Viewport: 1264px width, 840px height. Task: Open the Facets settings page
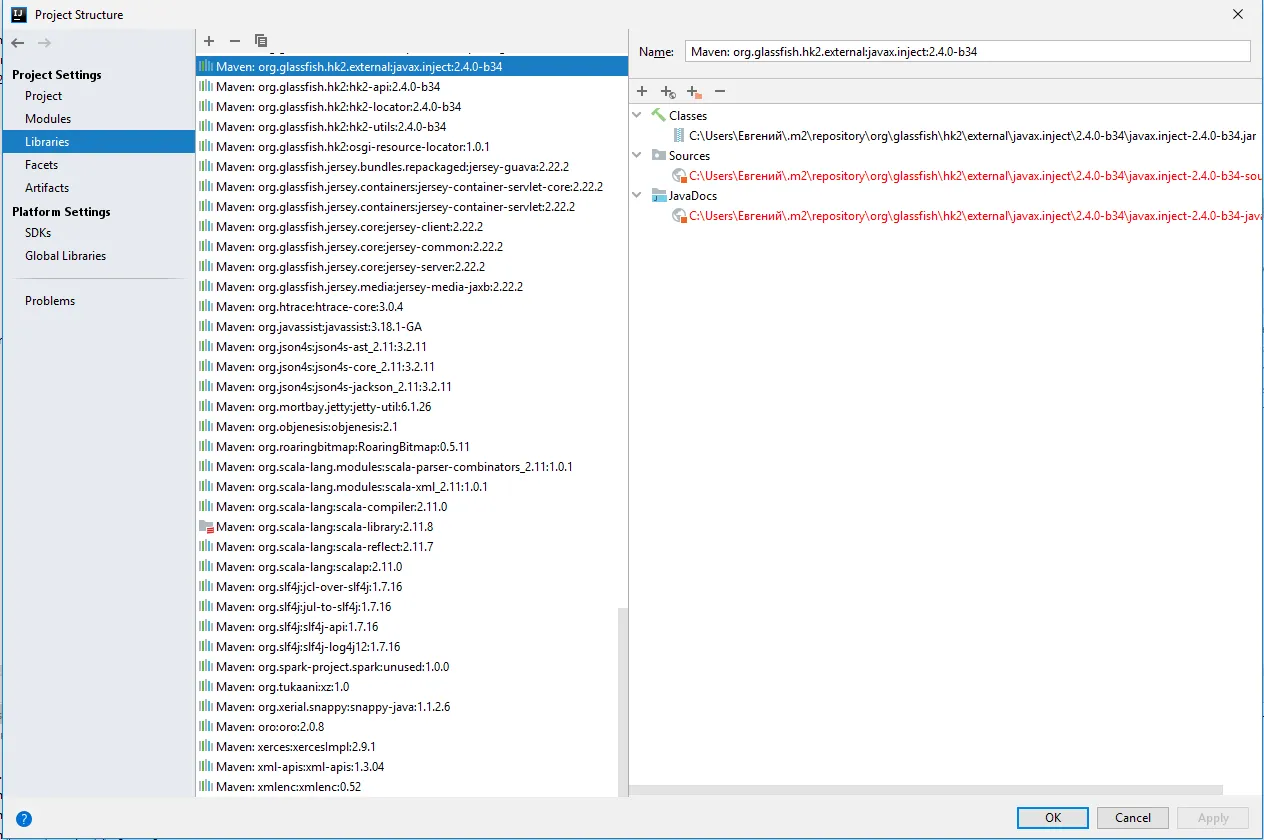click(x=42, y=165)
